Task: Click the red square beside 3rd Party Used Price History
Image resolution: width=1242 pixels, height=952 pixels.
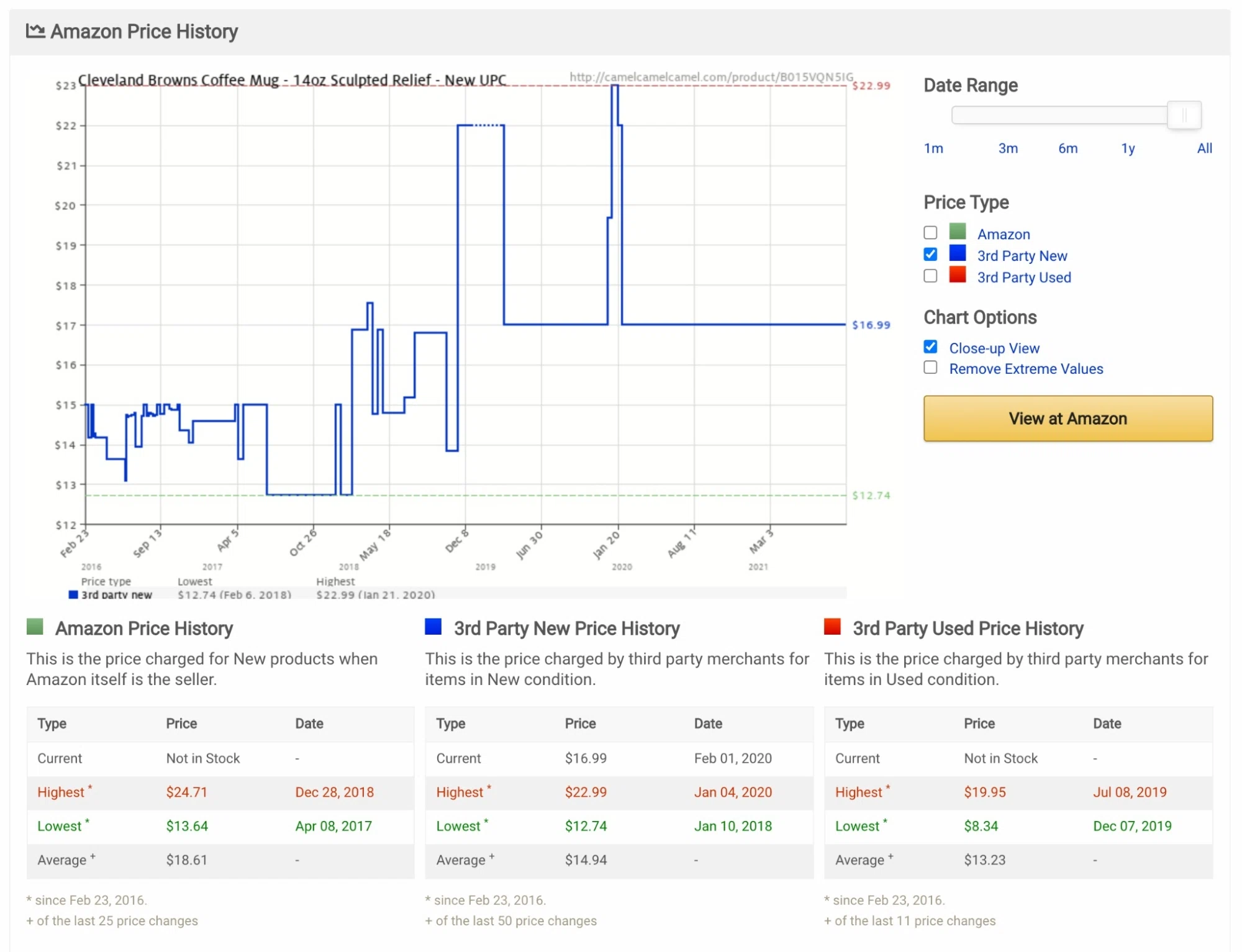Action: [832, 628]
